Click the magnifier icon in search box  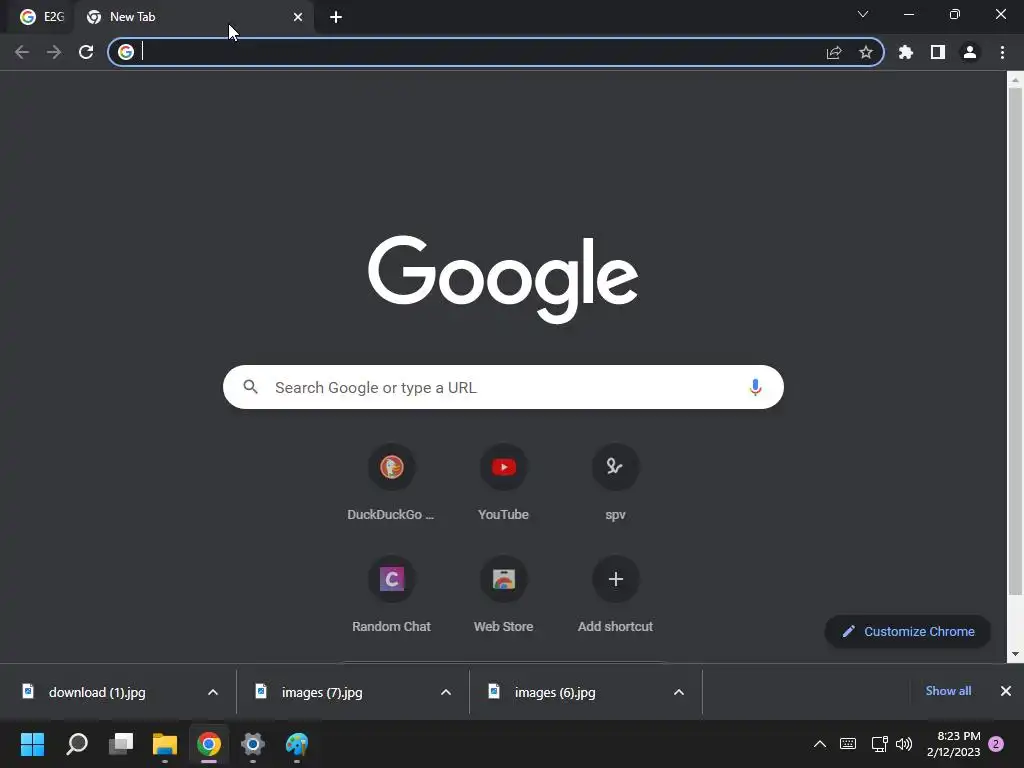click(x=250, y=387)
